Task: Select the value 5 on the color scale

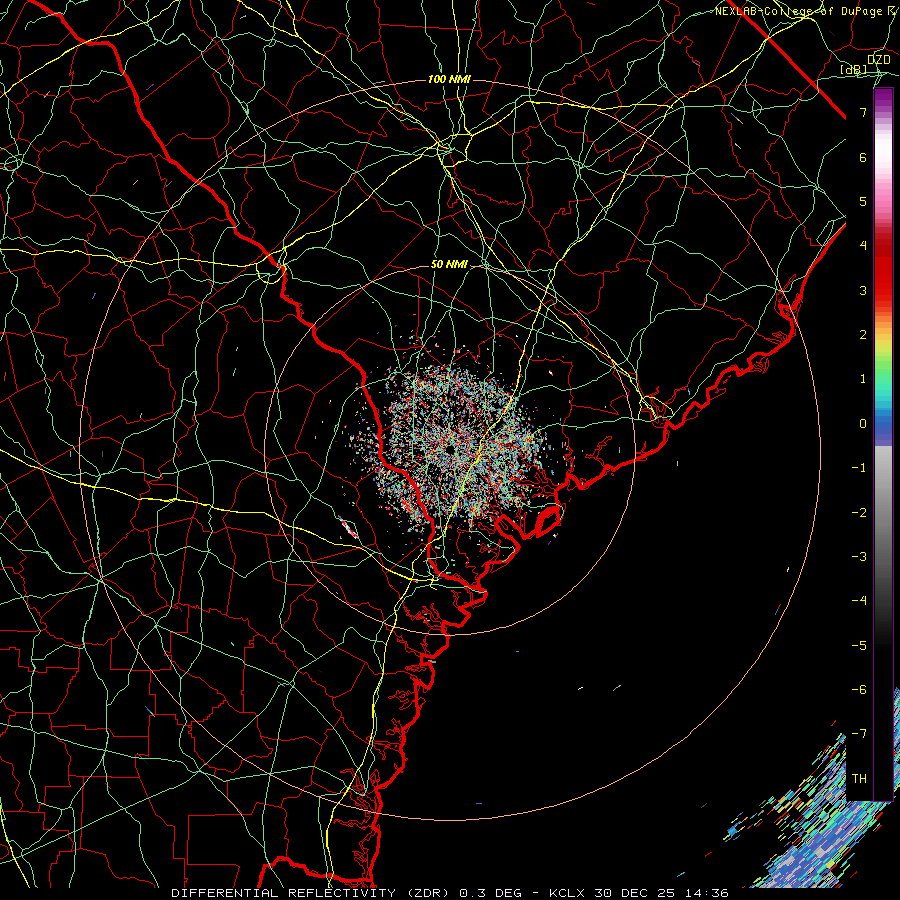Action: click(863, 201)
